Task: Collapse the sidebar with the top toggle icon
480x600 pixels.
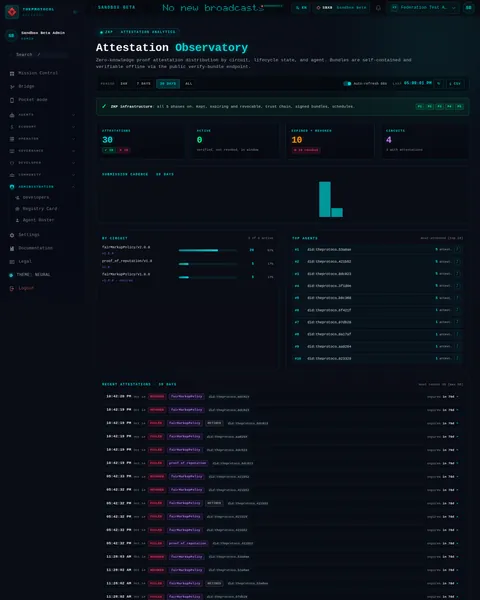Action: point(75,12)
